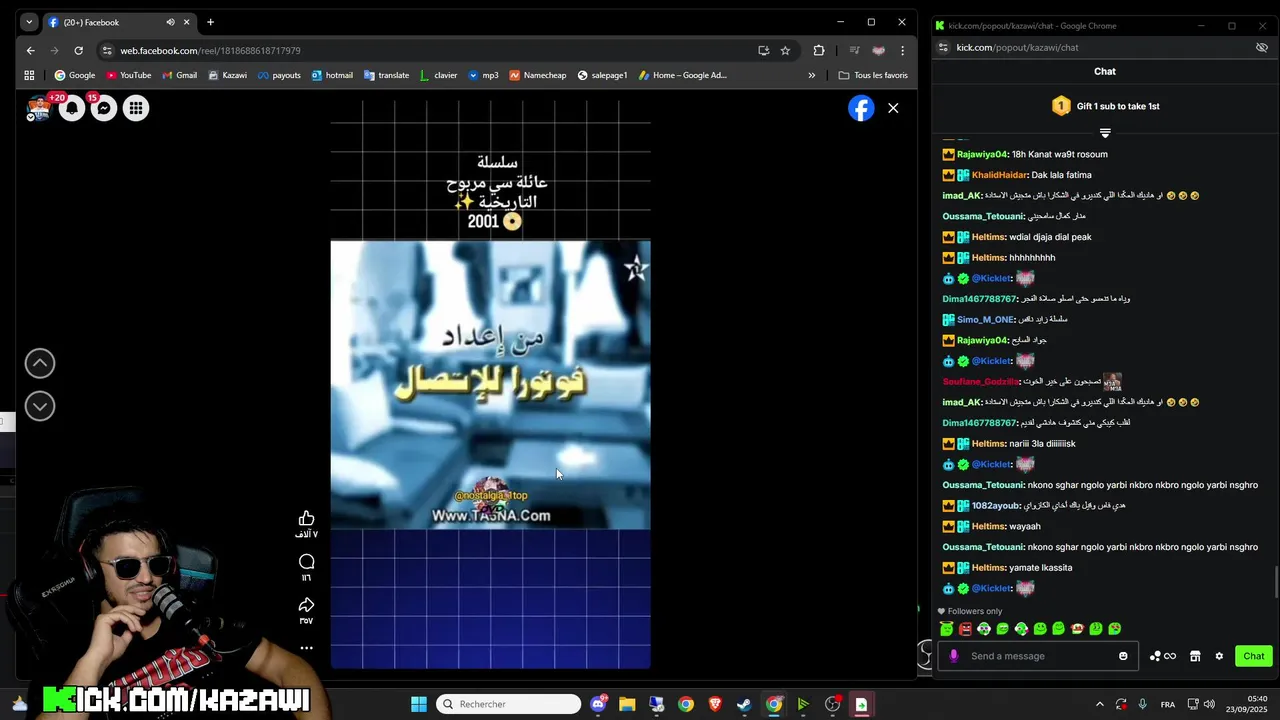Open the YouTube bookmark
Image resolution: width=1280 pixels, height=720 pixels.
pyautogui.click(x=128, y=75)
